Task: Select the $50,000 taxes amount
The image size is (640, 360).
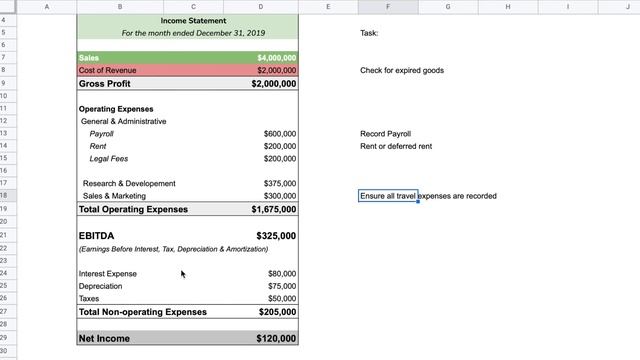Action: [x=282, y=299]
